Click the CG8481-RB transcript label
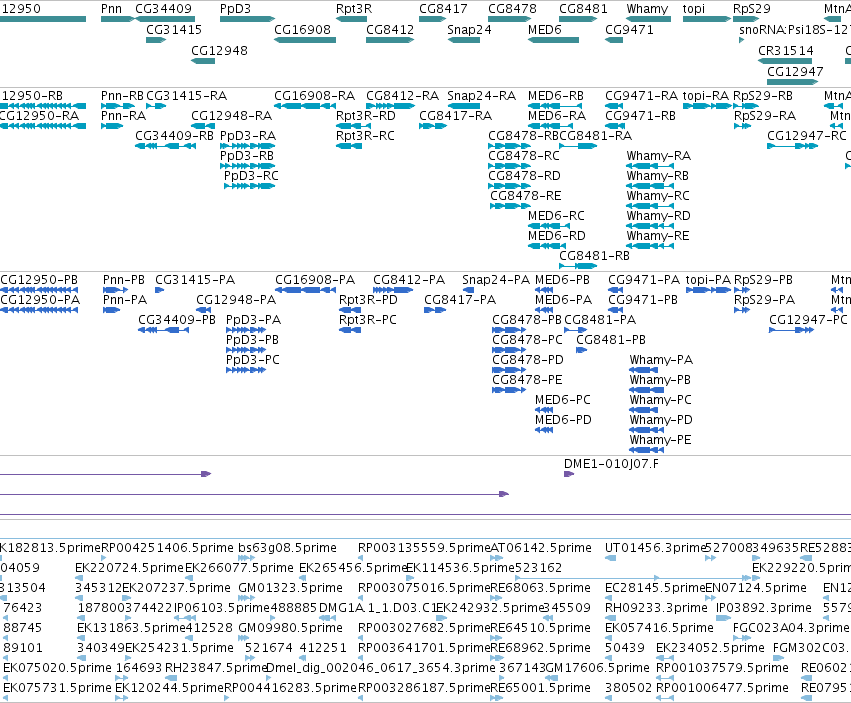851x703 pixels. [595, 256]
